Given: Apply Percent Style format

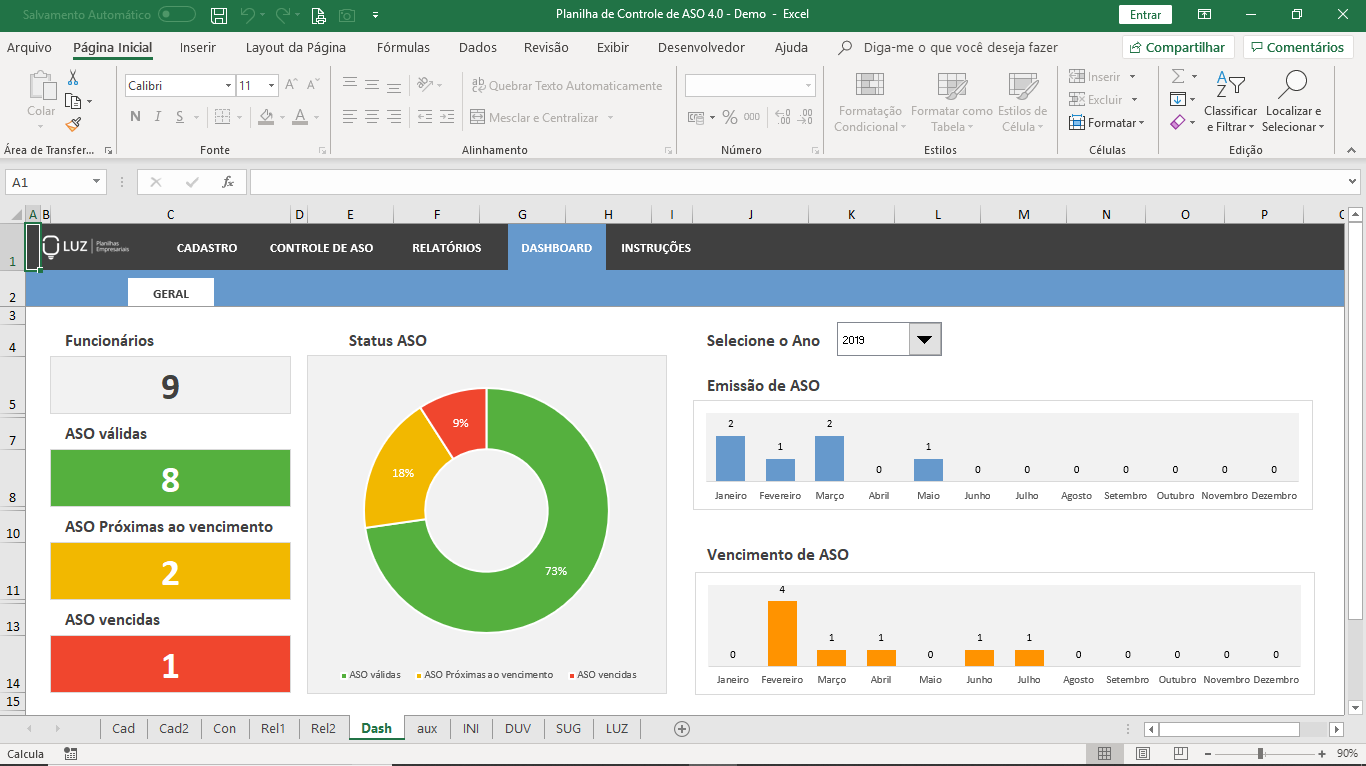Looking at the screenshot, I should point(729,117).
